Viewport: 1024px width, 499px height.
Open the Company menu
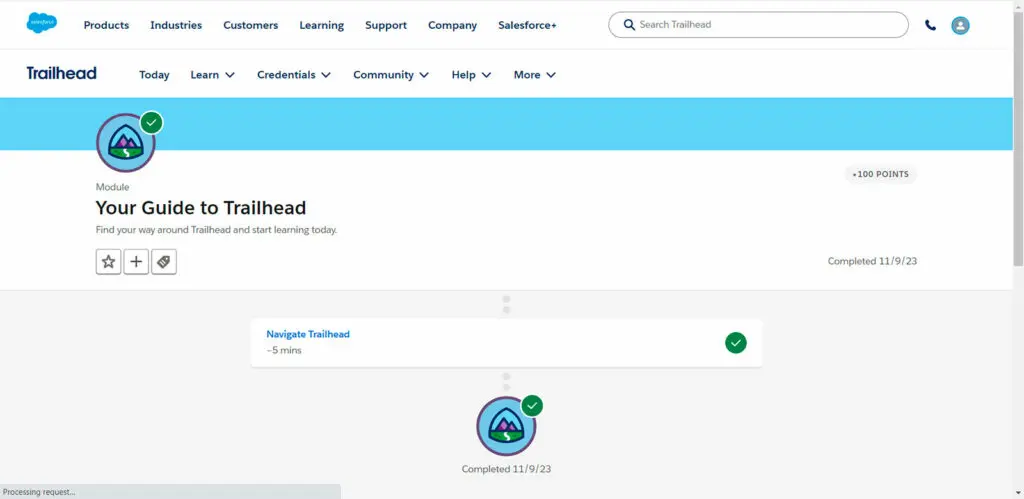click(453, 25)
